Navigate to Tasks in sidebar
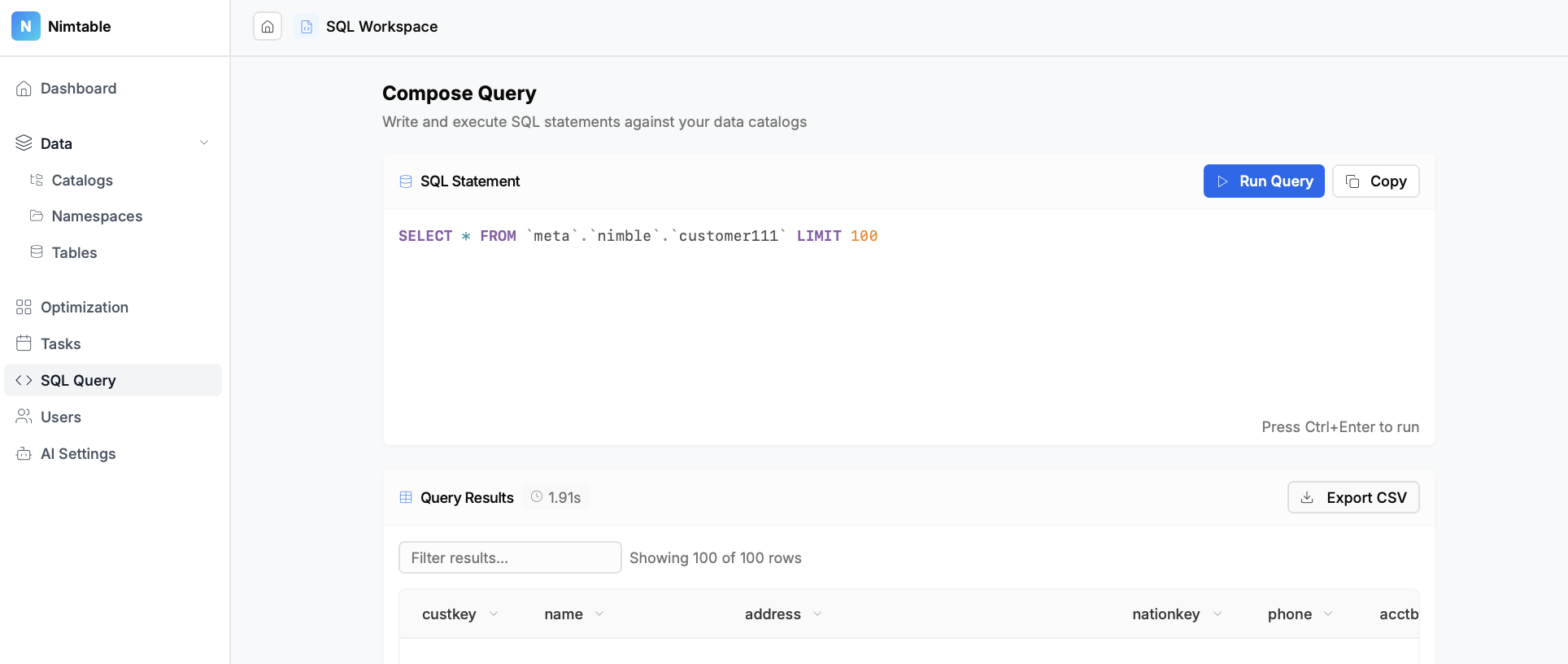The height and width of the screenshot is (664, 1568). [x=61, y=344]
